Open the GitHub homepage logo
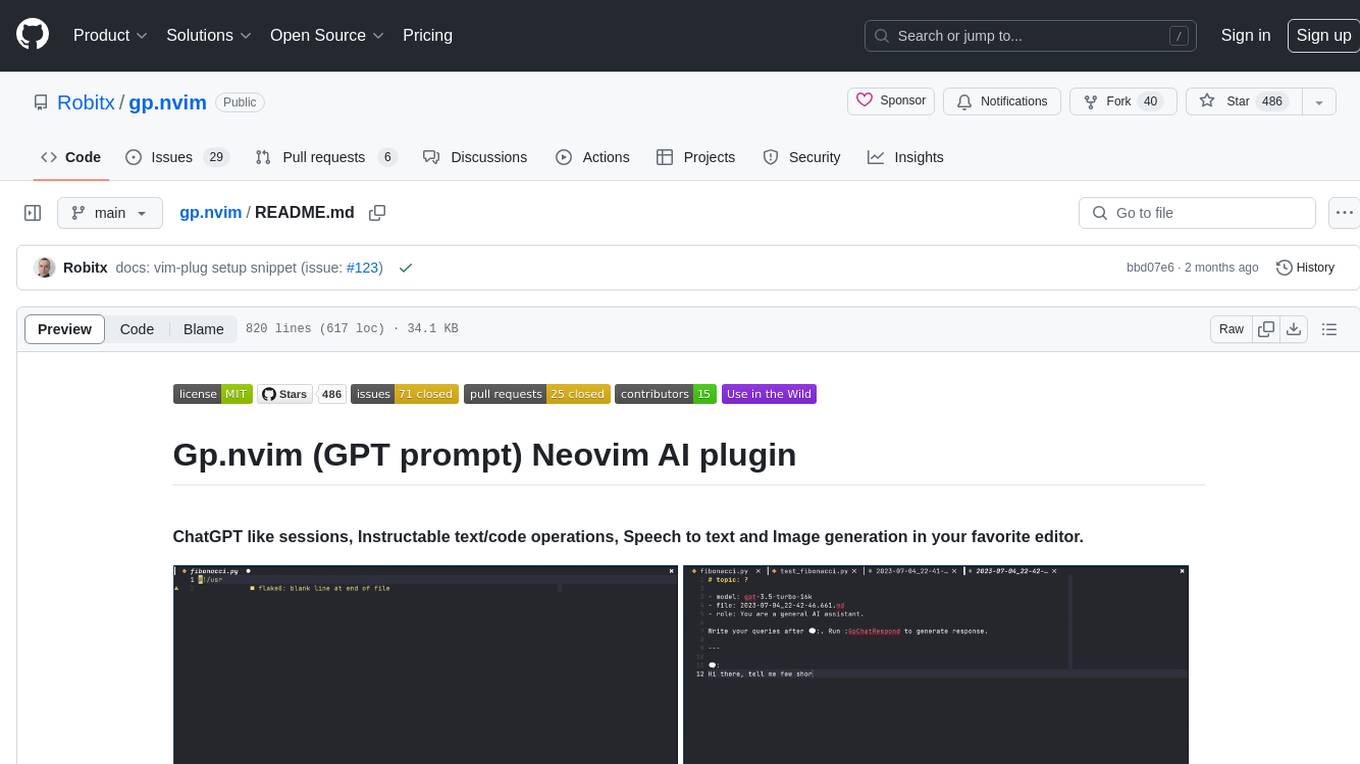 click(32, 35)
